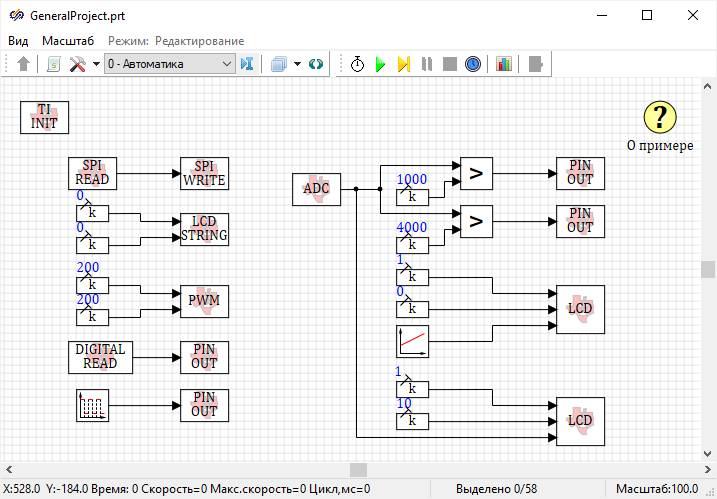Open the Вид menu
Screen dimensions: 717x499
(x=18, y=41)
